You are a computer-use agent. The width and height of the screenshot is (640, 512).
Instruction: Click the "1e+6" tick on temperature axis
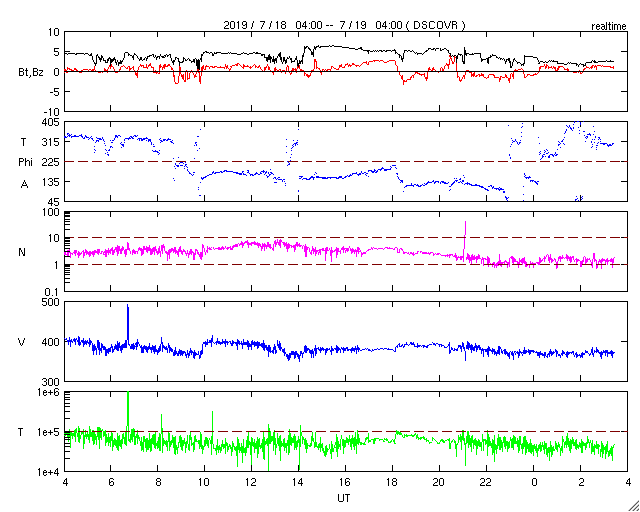pos(49,392)
